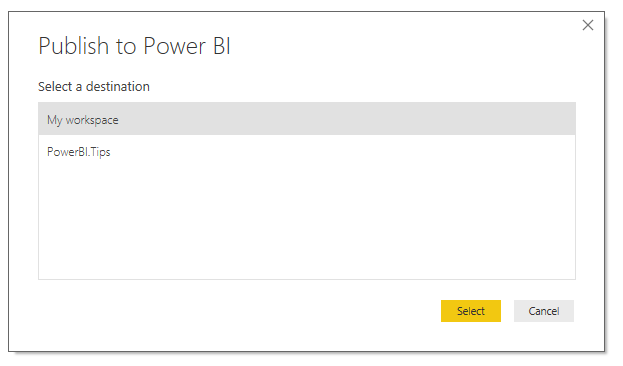Viewport: 623px width, 366px height.
Task: Close the Publish to Power BI dialog
Action: (588, 25)
